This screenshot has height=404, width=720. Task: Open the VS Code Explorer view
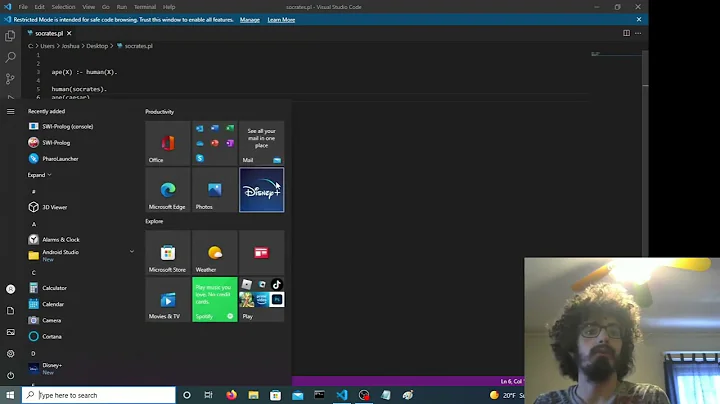pyautogui.click(x=10, y=36)
